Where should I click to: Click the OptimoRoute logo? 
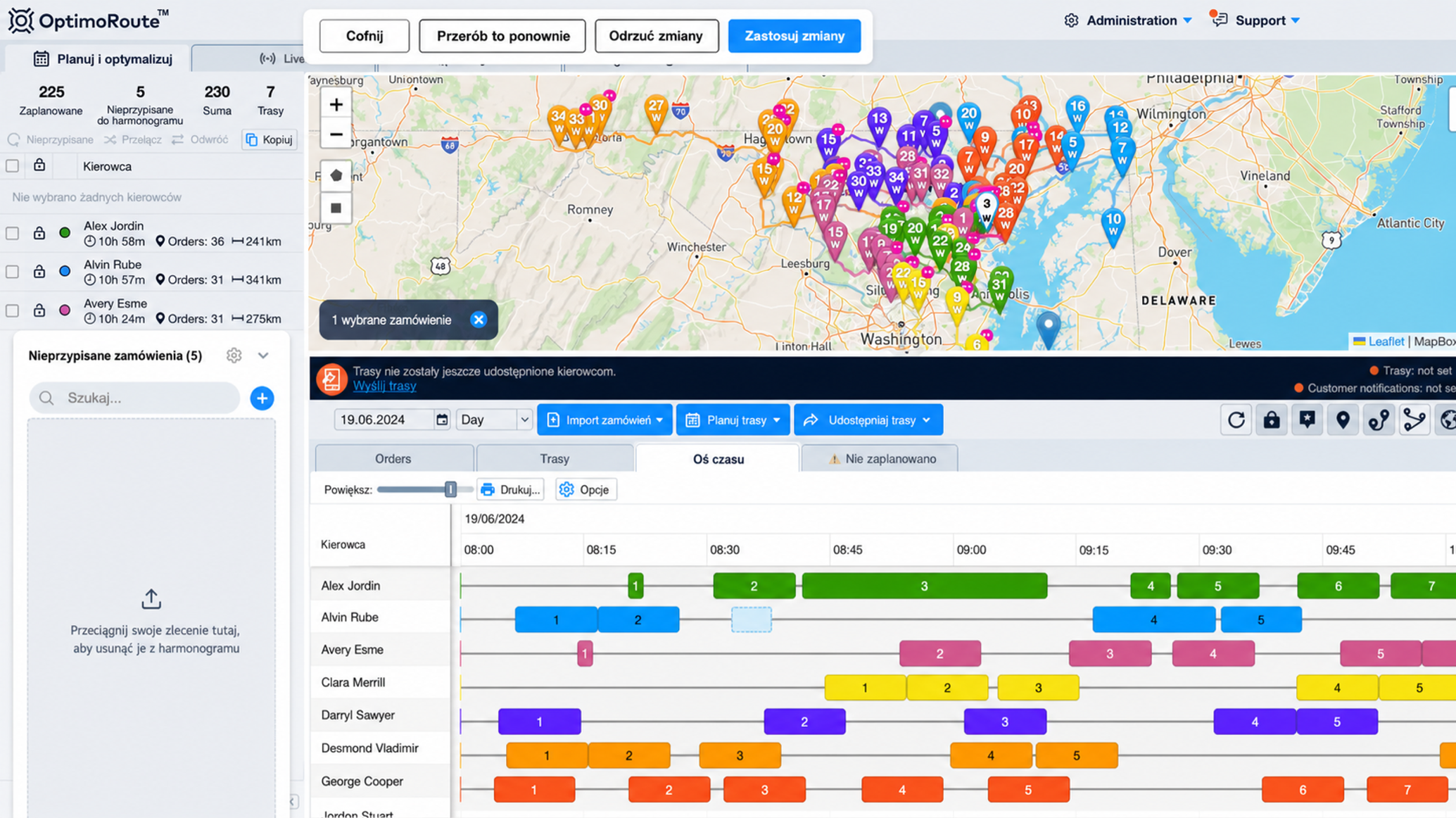(89, 20)
